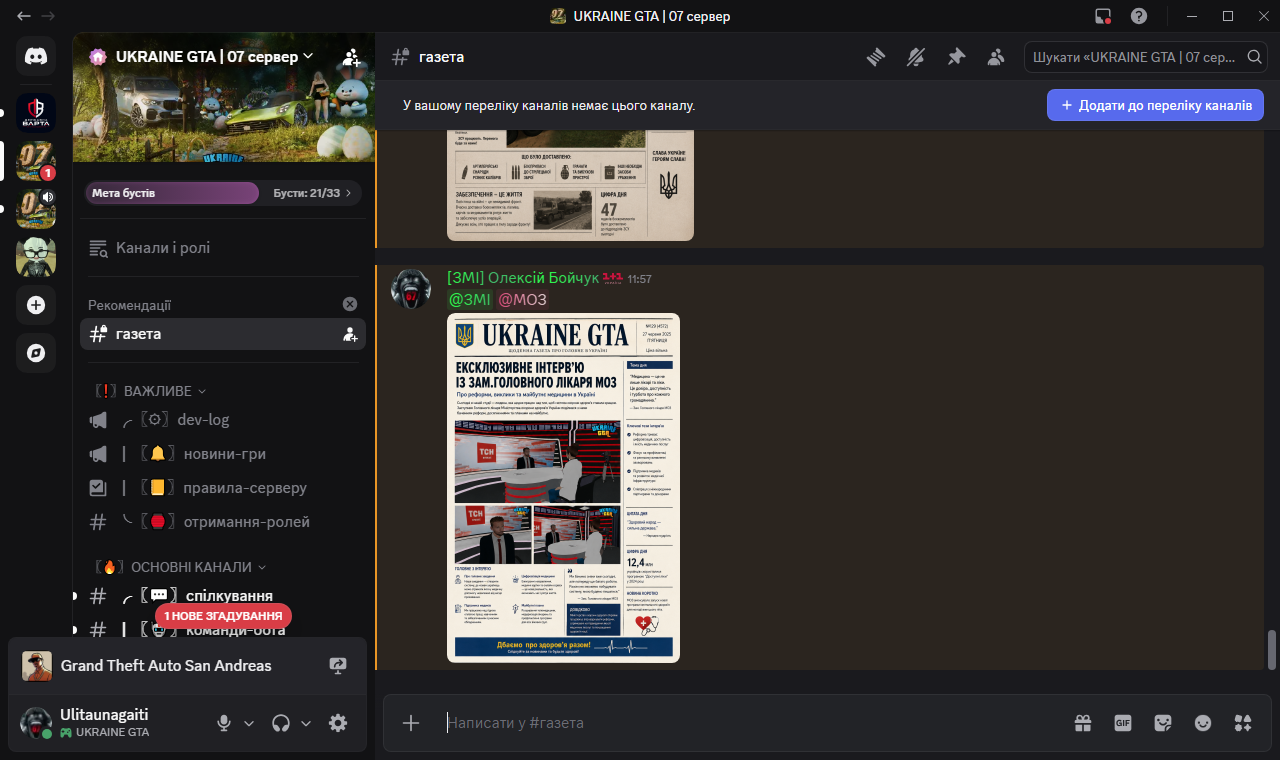Open the Канали і ролі browse item
Image resolution: width=1280 pixels, height=760 pixels.
[223, 248]
